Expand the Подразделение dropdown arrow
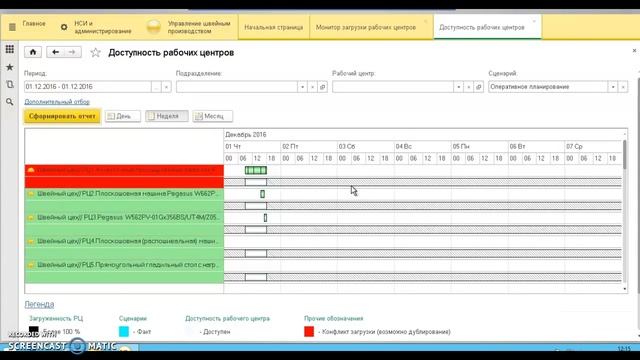The height and width of the screenshot is (360, 640). (302, 87)
